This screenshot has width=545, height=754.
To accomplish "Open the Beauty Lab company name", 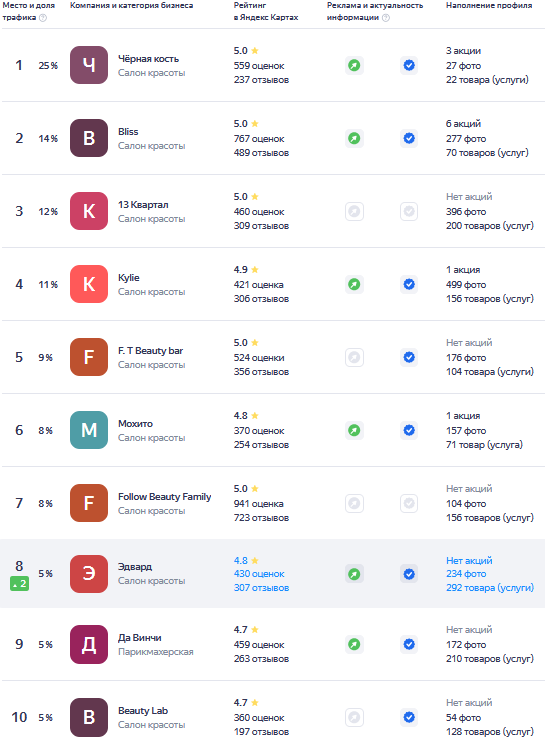I will tap(143, 711).
